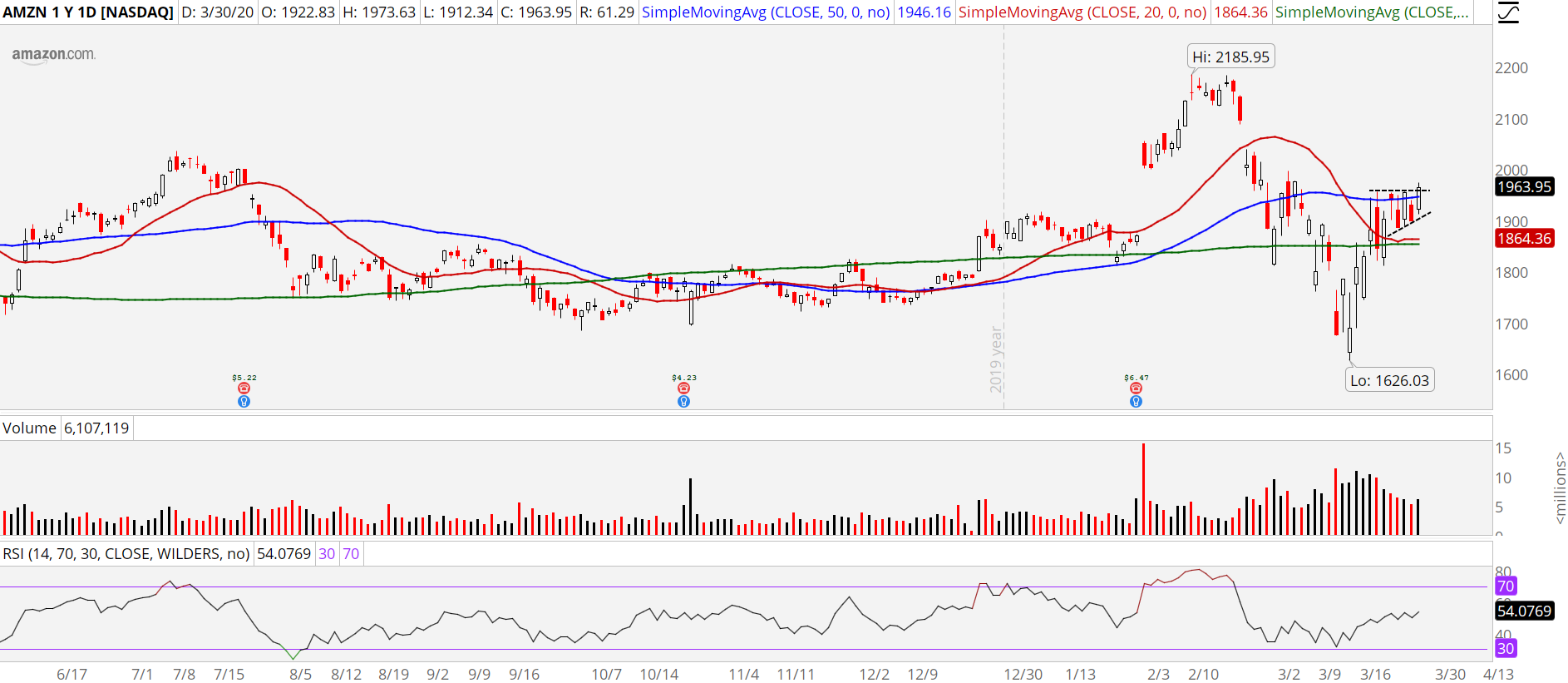Select the red 20-period SimpleMovingAvg label
This screenshot has height=683, width=1568.
pyautogui.click(x=1082, y=12)
